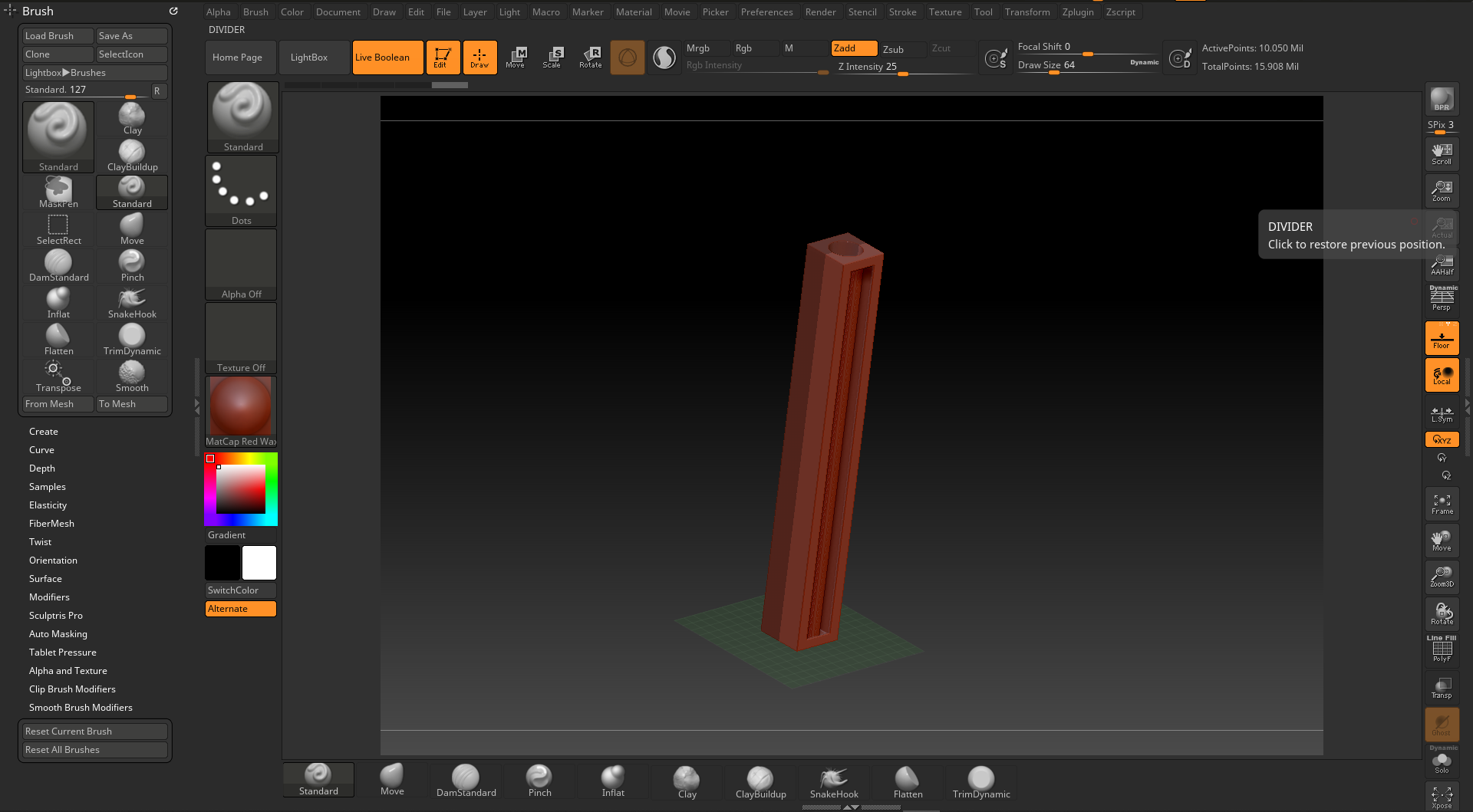Expand the Curve brush section
1473x812 pixels.
click(x=41, y=450)
